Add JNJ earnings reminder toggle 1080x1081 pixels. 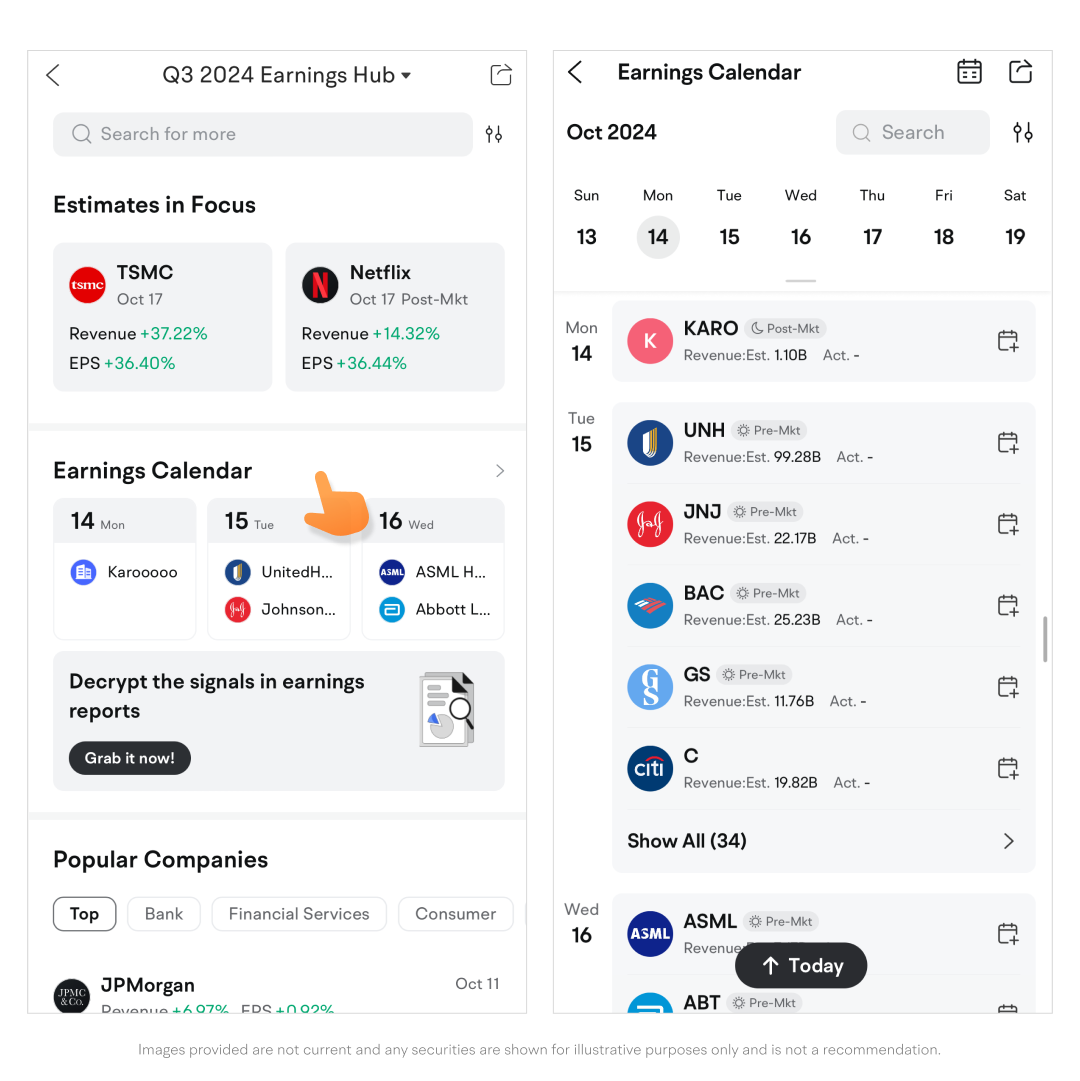(x=1008, y=524)
